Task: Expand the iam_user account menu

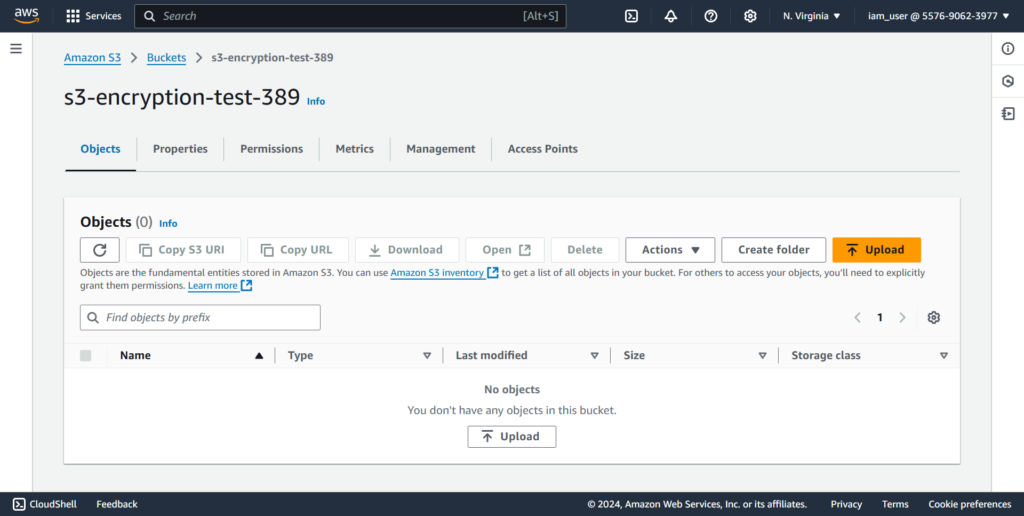Action: (938, 16)
